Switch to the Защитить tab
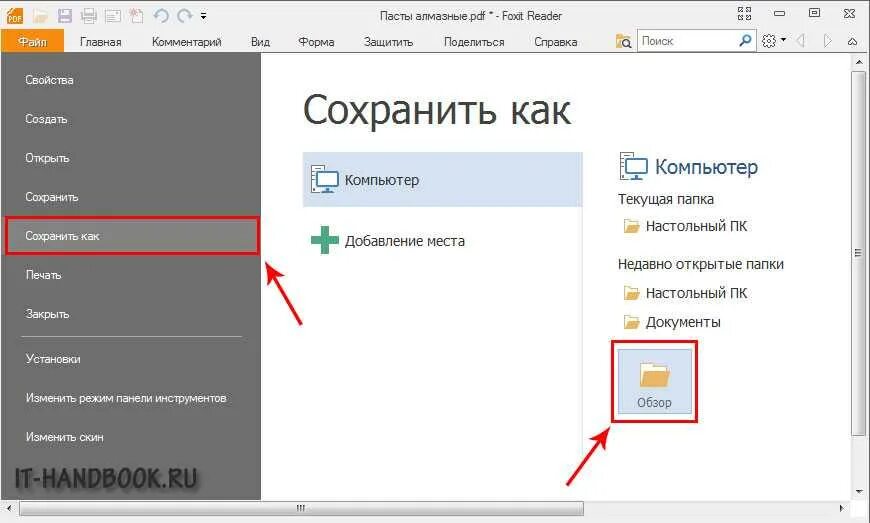870x523 pixels. 388,42
